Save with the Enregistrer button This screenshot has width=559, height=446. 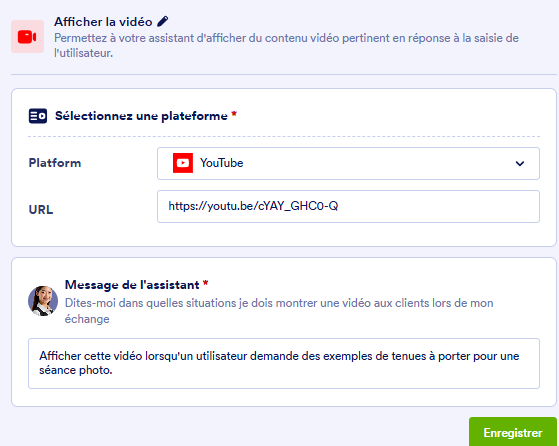513,432
